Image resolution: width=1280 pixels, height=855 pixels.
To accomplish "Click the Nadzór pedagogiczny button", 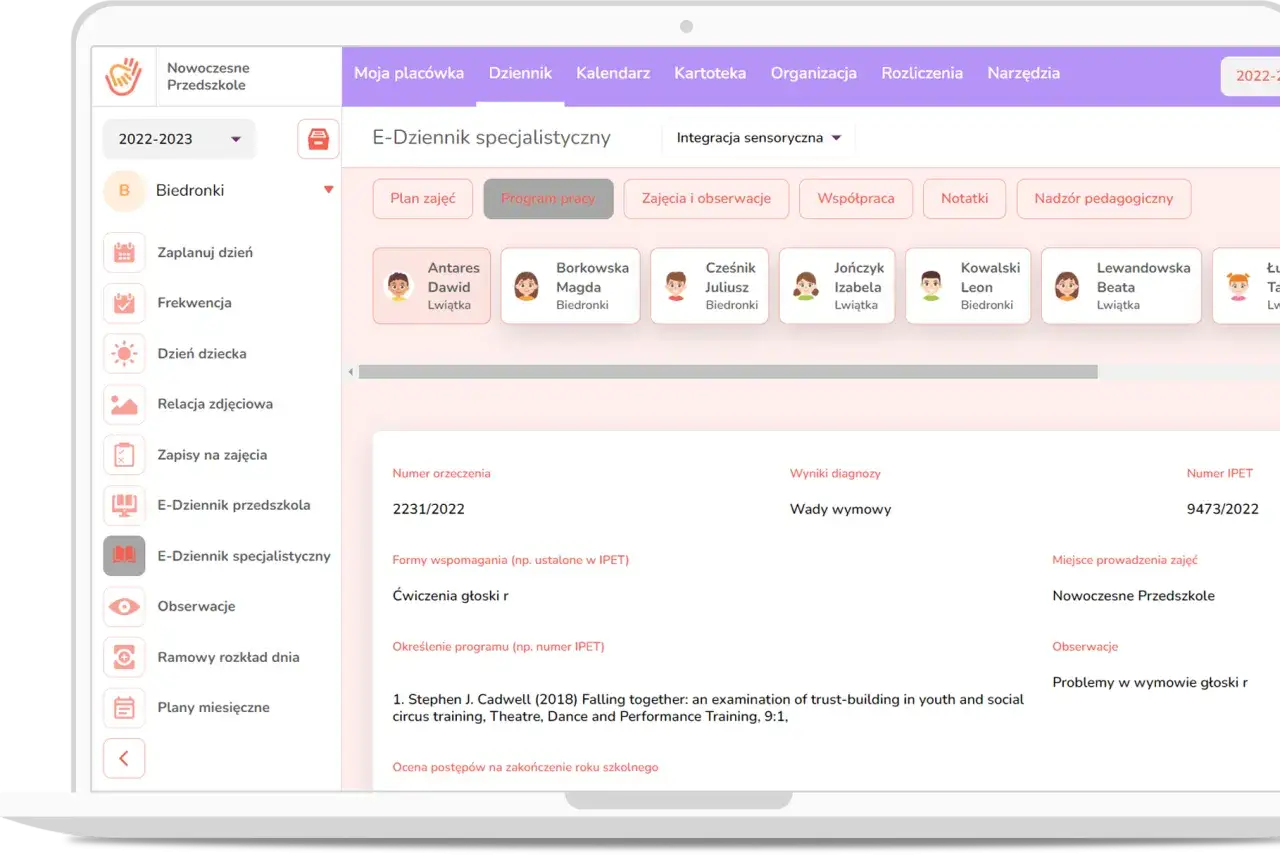I will (x=1103, y=199).
